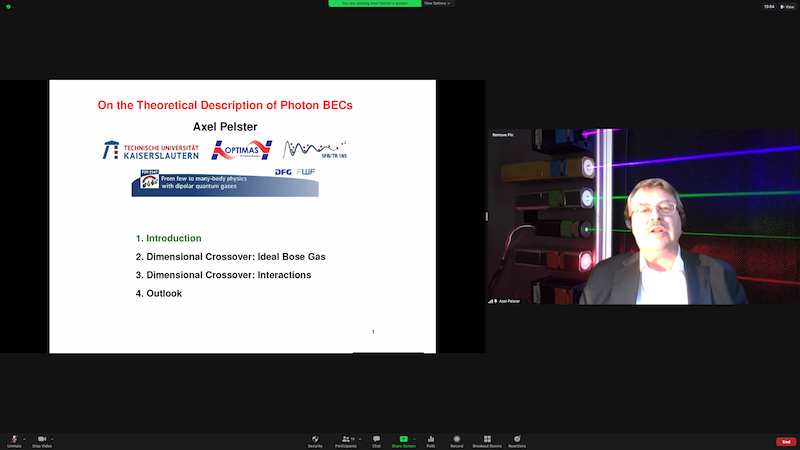This screenshot has height=450, width=800.
Task: Open the Chat panel
Action: (376, 440)
